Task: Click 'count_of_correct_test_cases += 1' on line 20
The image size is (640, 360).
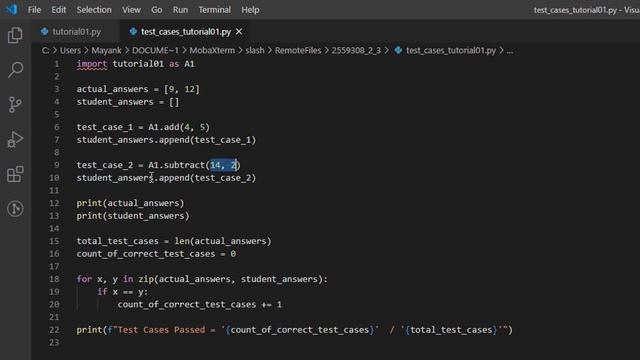Action: 200,304
